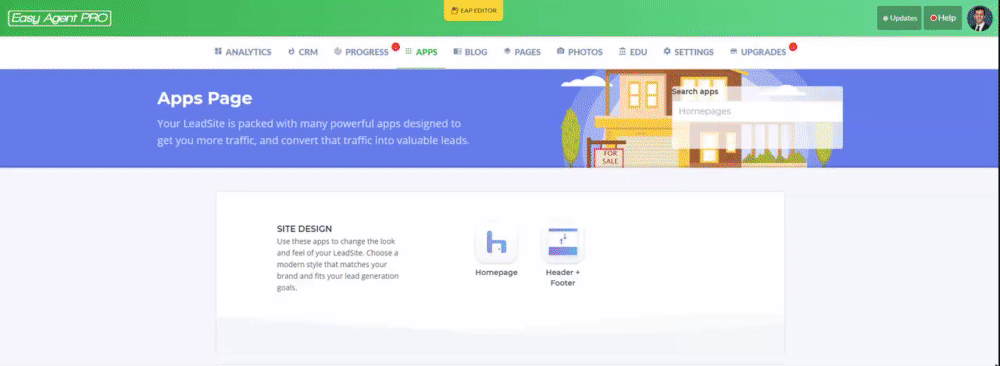Select the Apps tab
Image resolution: width=1000 pixels, height=366 pixels.
click(x=422, y=52)
